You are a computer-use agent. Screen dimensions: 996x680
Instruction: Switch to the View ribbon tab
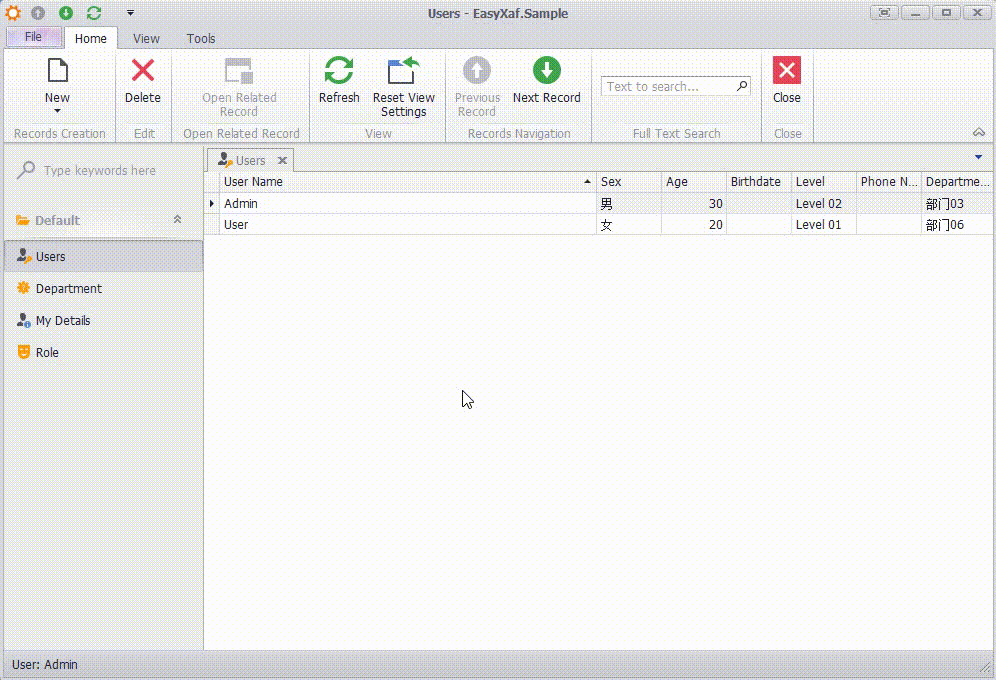pyautogui.click(x=146, y=38)
